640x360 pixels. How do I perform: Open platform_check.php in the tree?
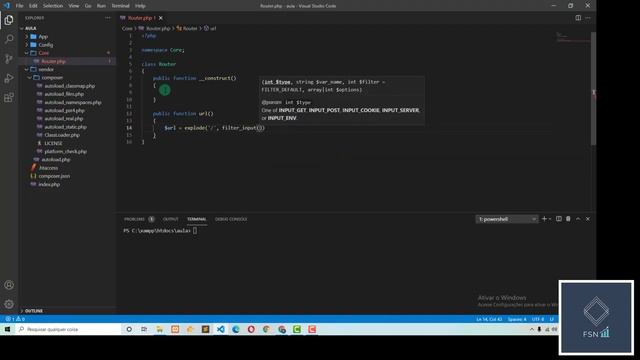click(65, 151)
